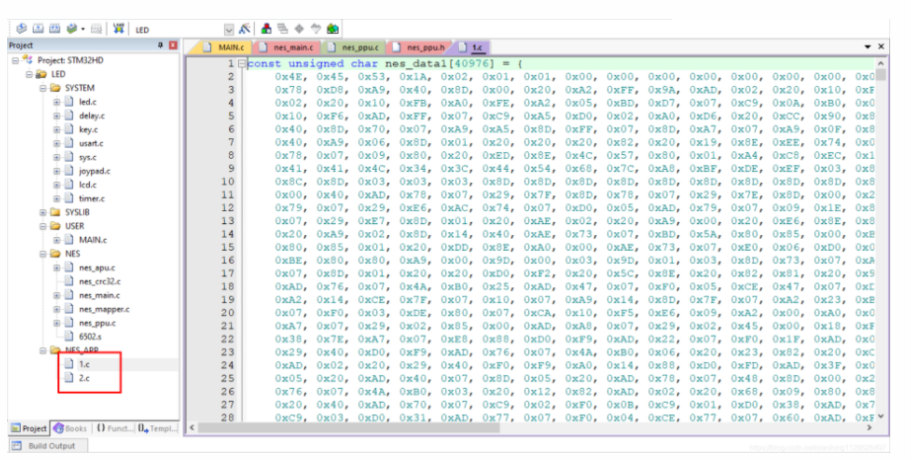The image size is (911, 460).
Task: Select sys.c in project tree
Action: (88, 157)
